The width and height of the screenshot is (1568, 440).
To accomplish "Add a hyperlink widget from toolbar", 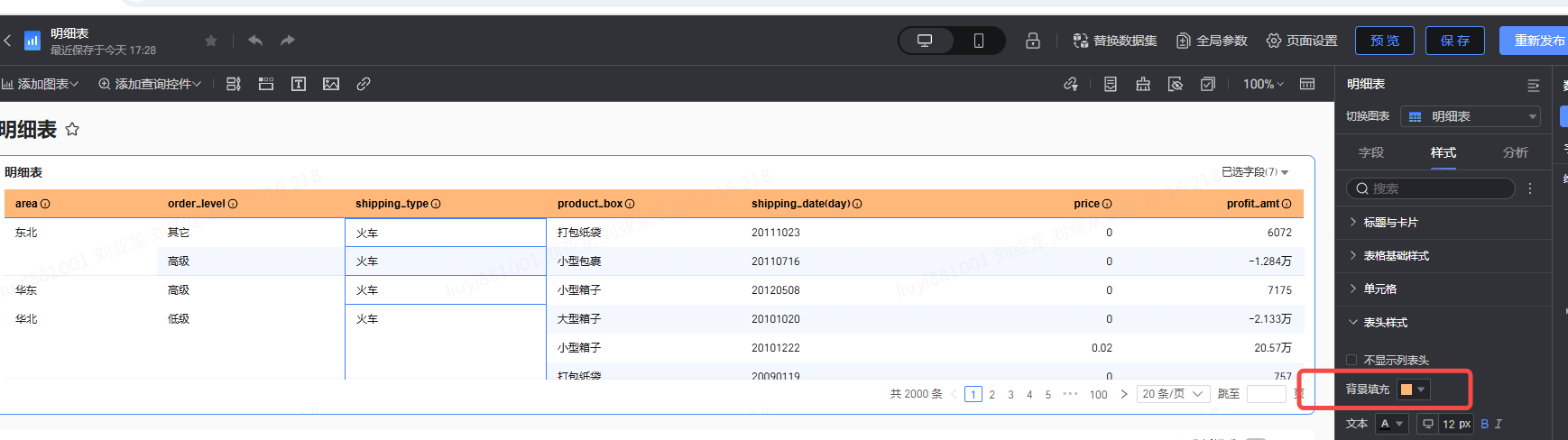I will 364,84.
